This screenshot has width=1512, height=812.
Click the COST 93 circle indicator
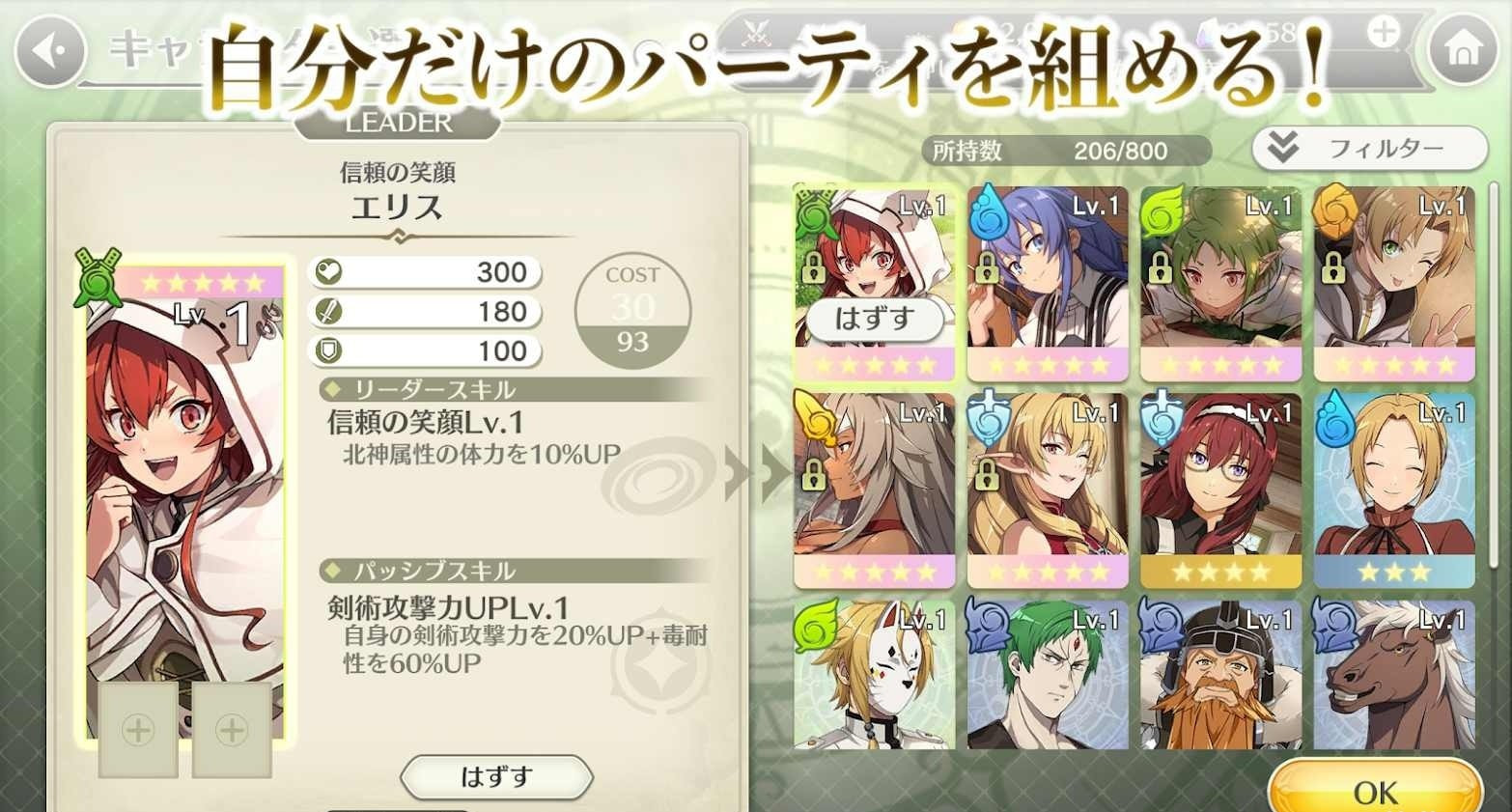(632, 311)
